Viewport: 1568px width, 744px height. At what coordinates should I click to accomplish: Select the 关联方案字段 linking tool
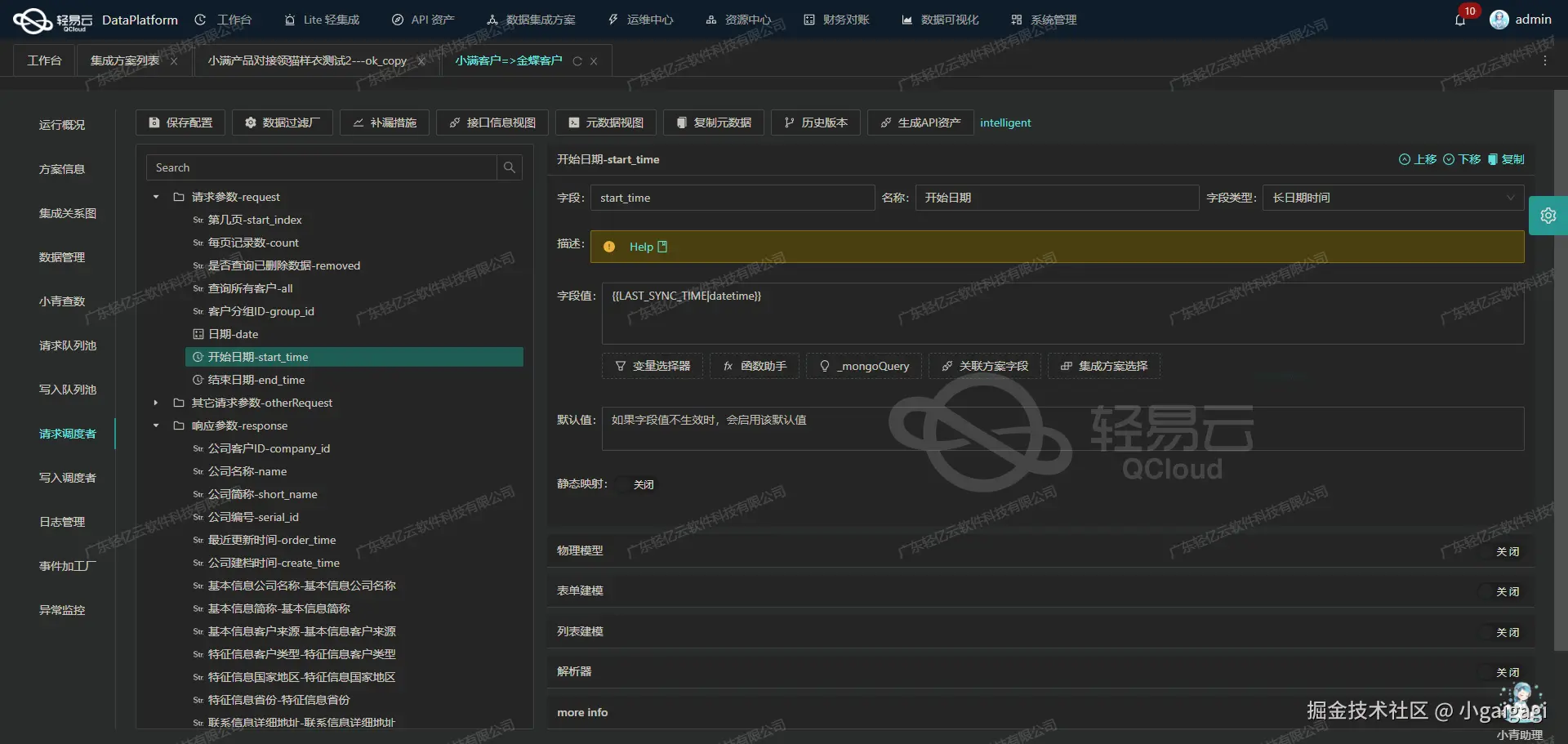coord(985,366)
